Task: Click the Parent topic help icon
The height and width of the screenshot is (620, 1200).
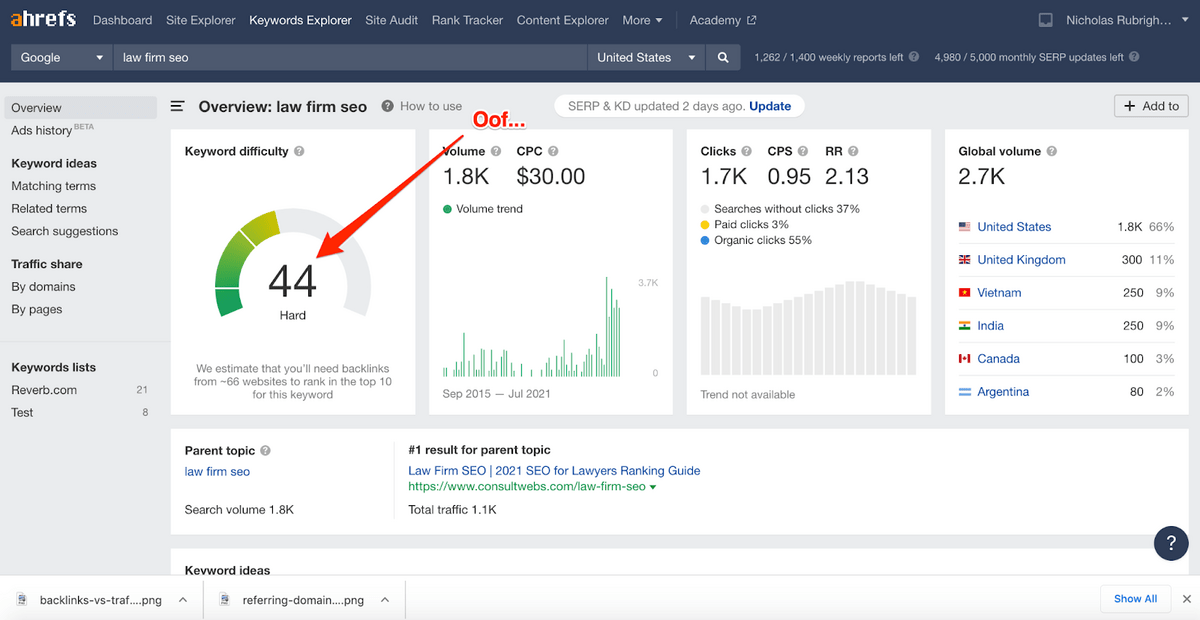Action: tap(266, 451)
